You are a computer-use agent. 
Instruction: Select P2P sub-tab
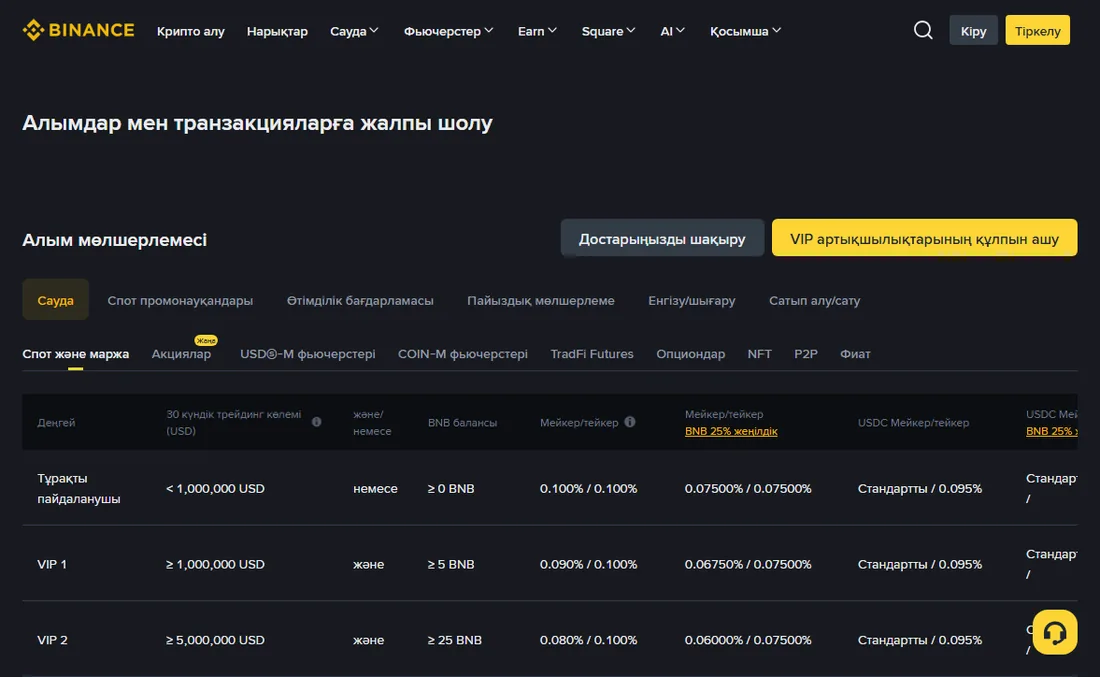point(805,354)
